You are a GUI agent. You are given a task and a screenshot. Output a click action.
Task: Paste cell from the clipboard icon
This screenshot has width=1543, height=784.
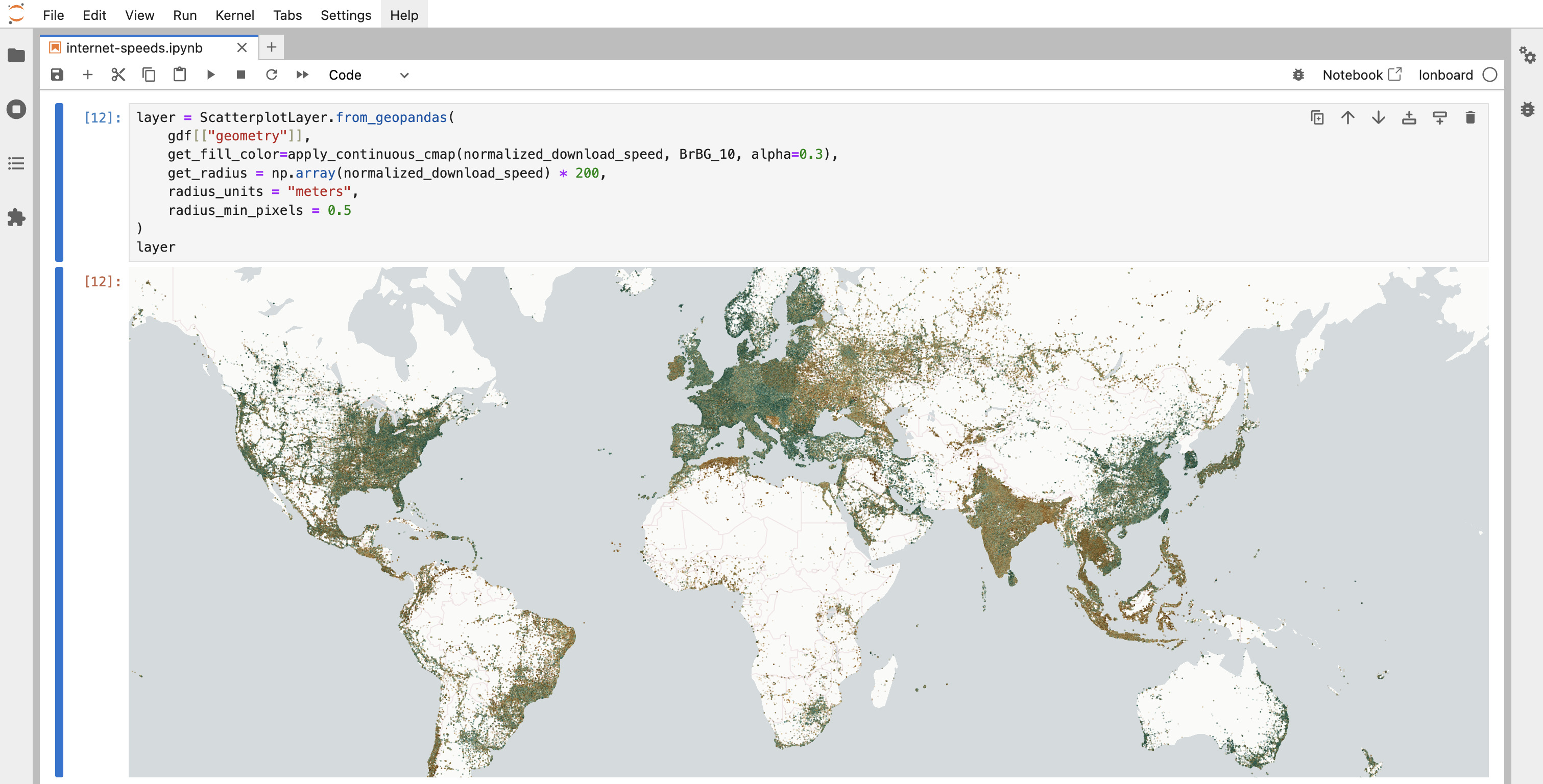tap(179, 75)
